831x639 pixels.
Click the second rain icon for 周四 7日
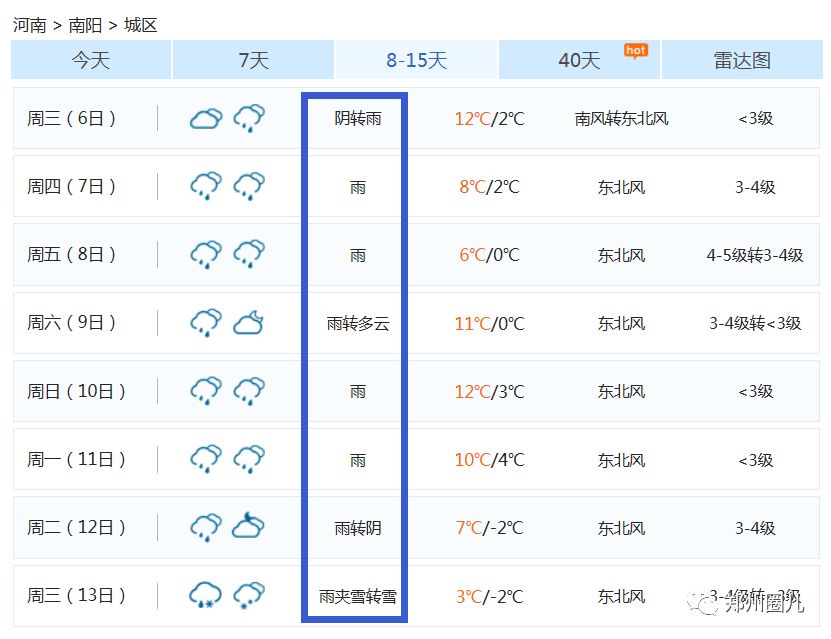[x=248, y=187]
